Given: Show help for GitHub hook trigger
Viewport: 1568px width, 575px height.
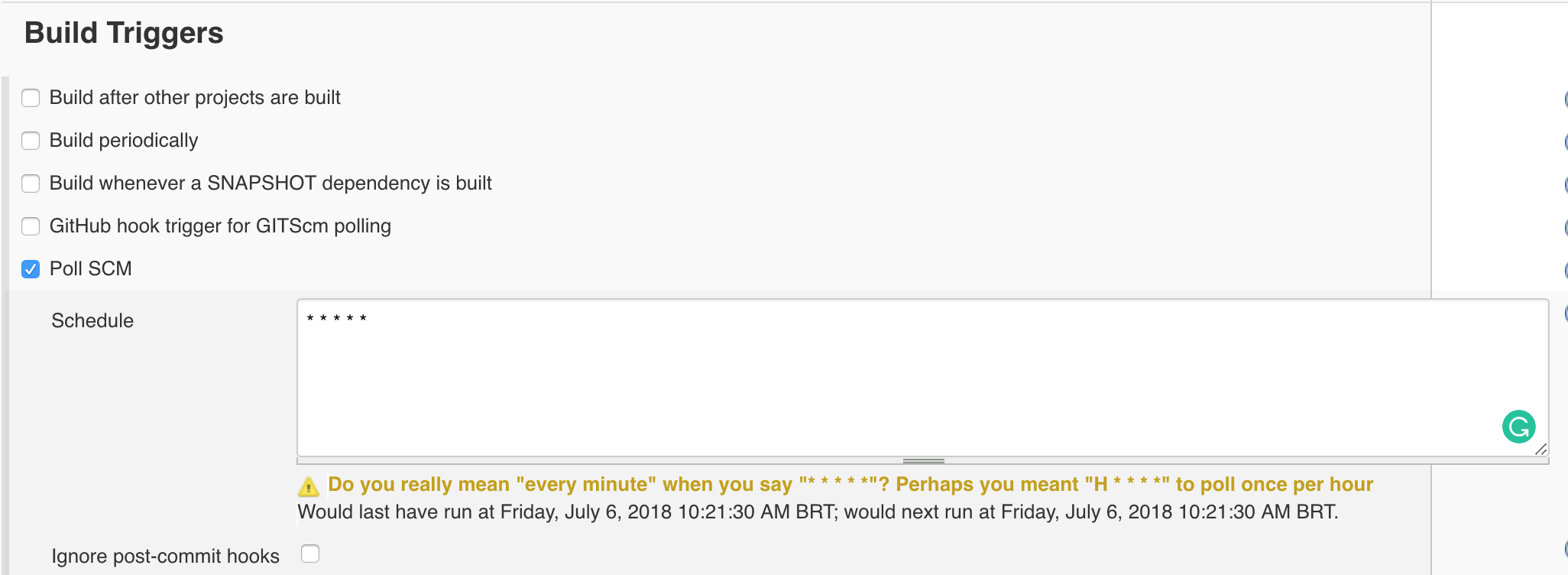Looking at the screenshot, I should [1564, 227].
